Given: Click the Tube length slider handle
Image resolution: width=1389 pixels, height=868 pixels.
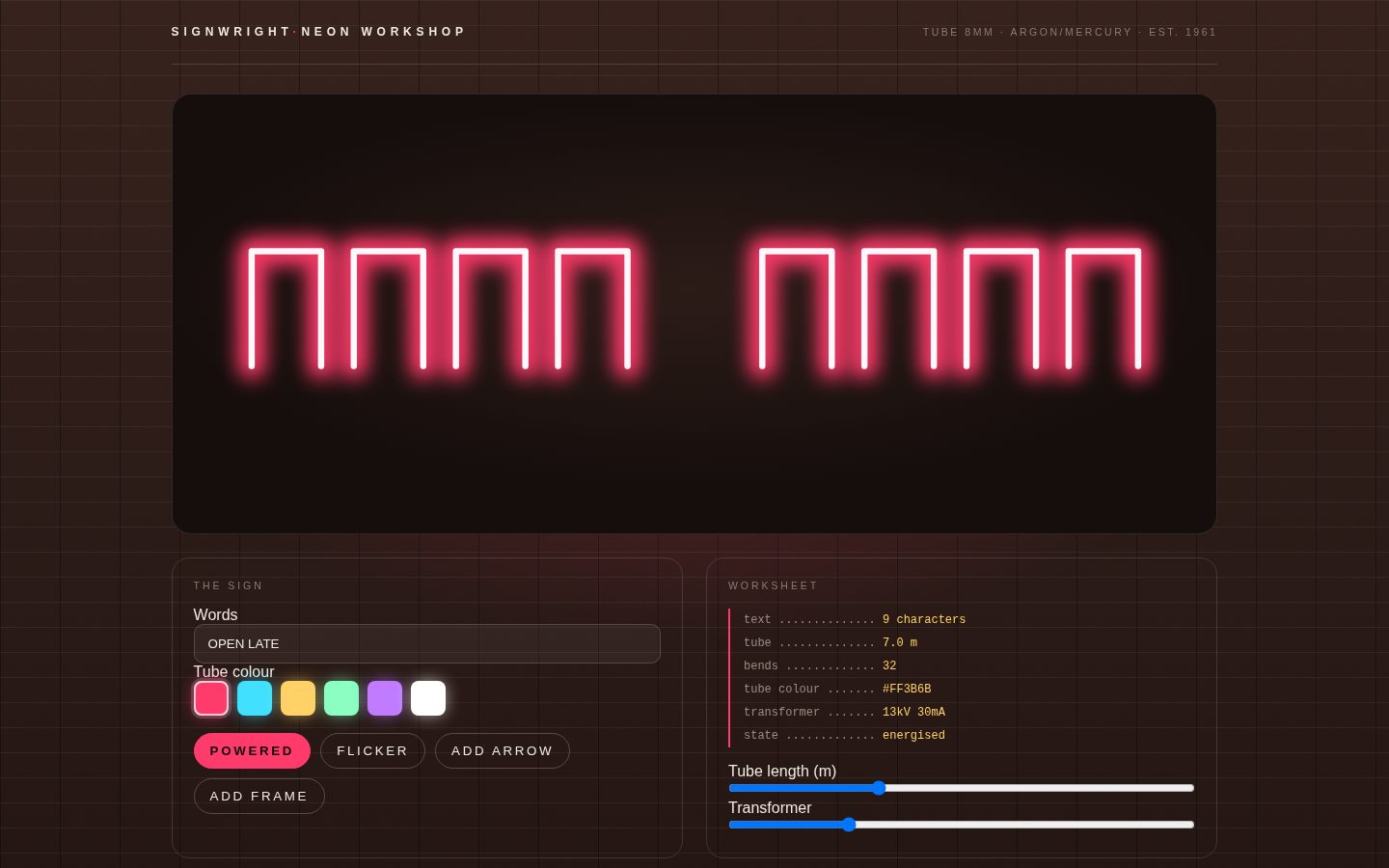Looking at the screenshot, I should coord(879,788).
